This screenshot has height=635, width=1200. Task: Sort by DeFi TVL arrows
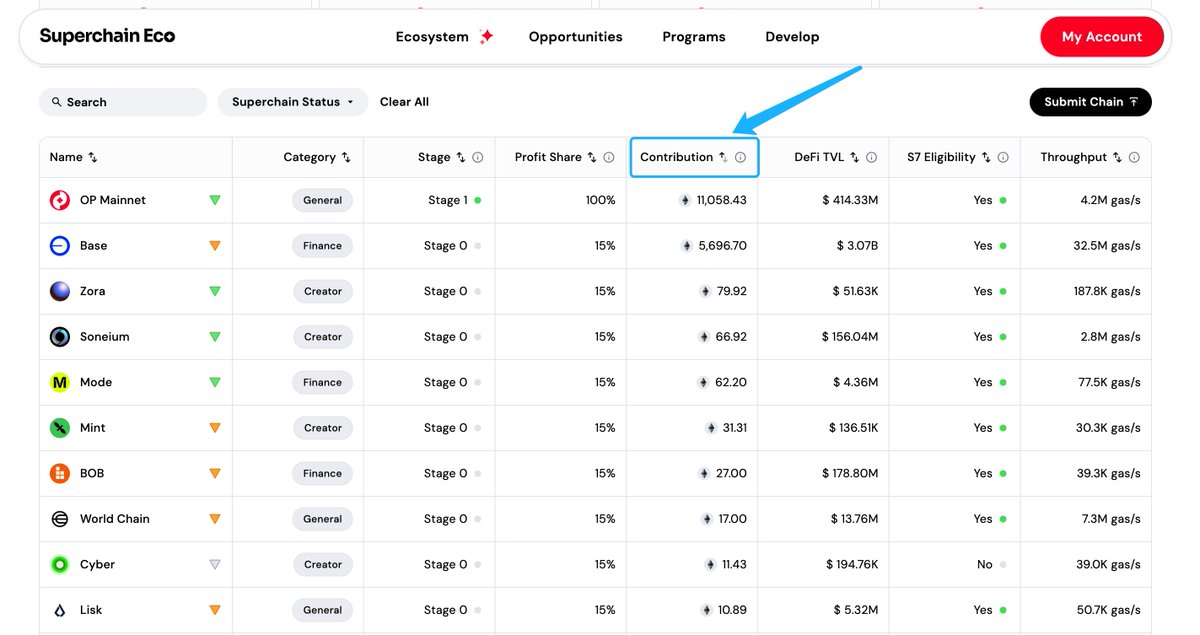855,157
